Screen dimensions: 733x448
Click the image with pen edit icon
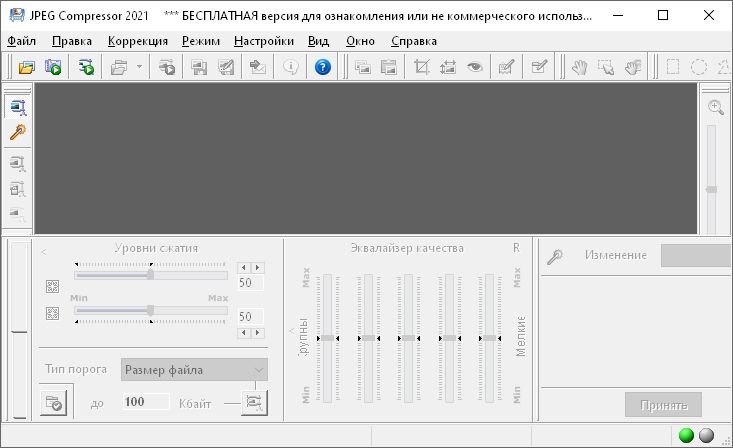point(507,67)
